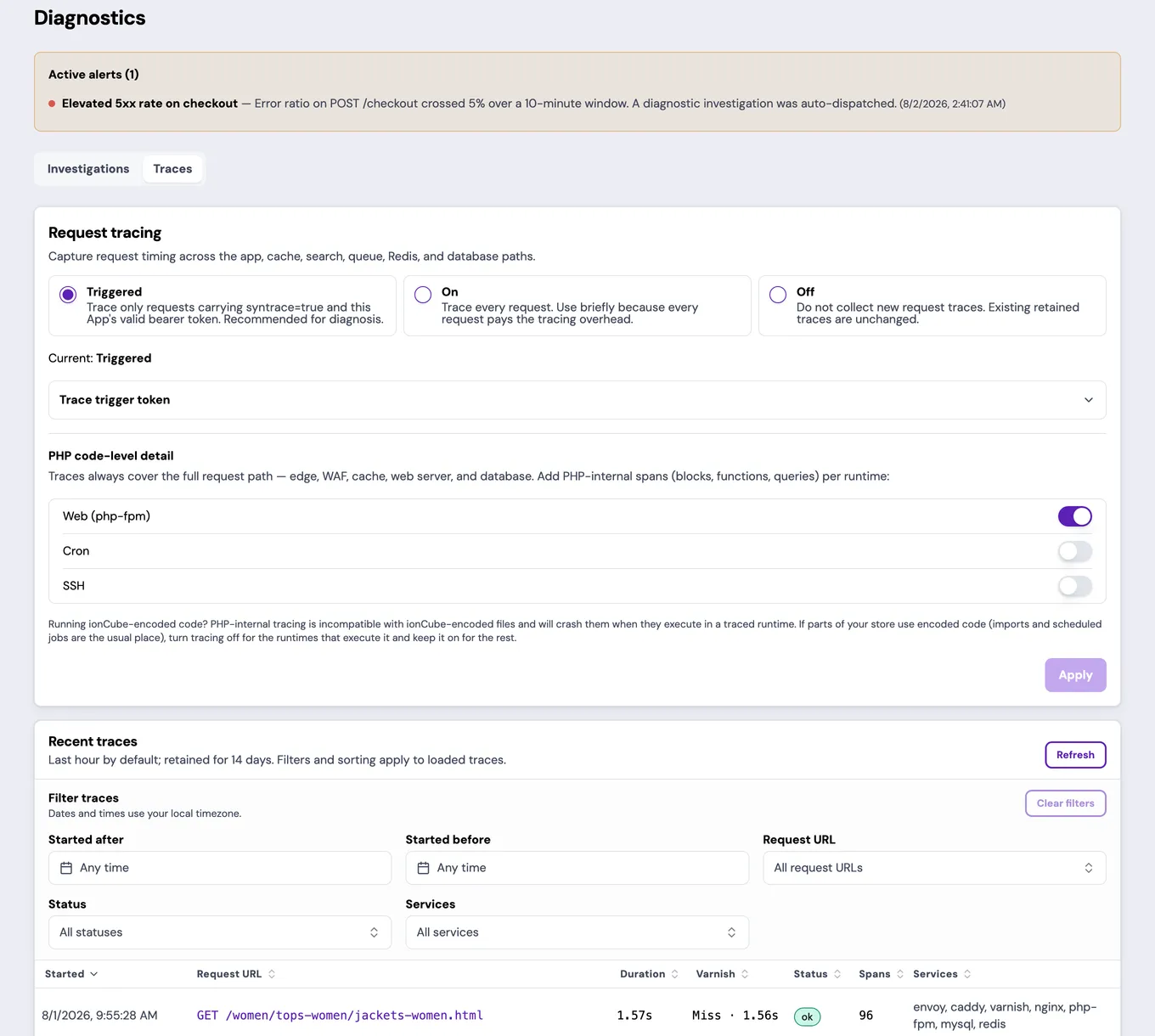Click the 96 spans value
Screen dimensions: 1155x1036
pyautogui.click(x=865, y=1016)
